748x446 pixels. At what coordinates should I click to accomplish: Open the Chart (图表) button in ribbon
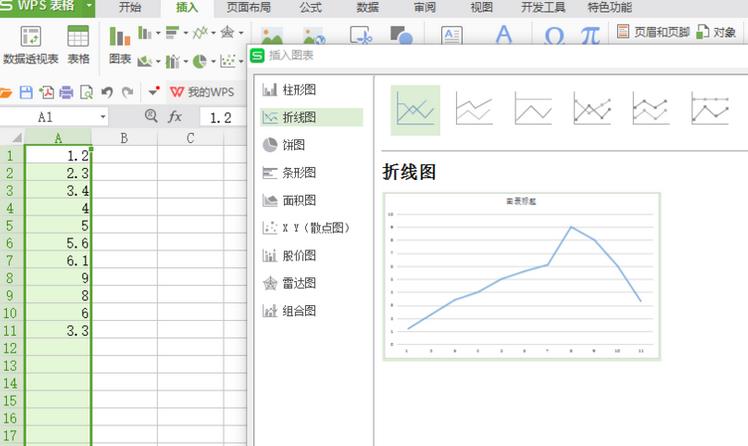click(120, 45)
